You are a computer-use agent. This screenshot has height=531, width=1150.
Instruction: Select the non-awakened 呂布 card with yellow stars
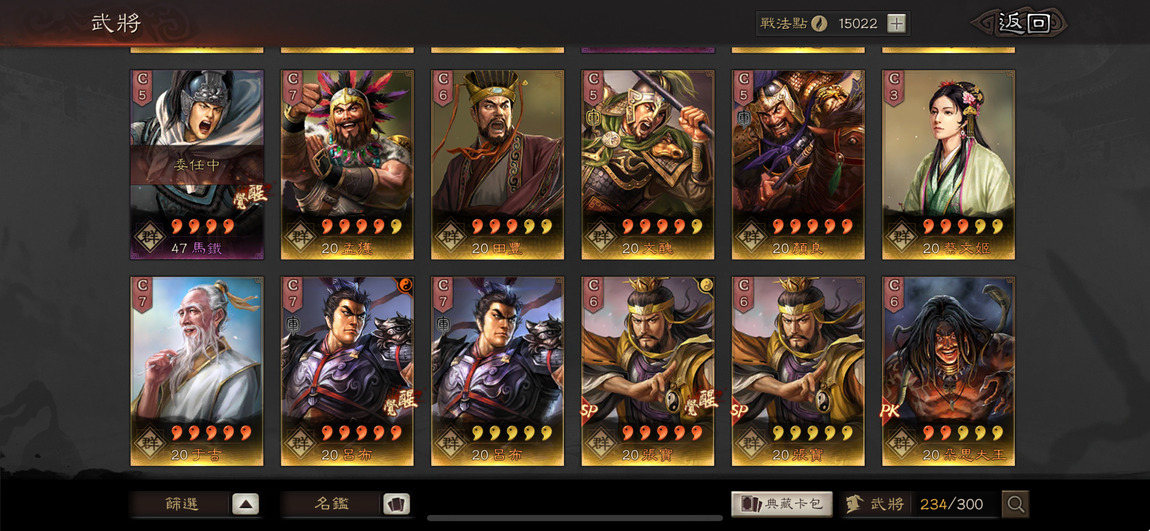click(x=497, y=371)
